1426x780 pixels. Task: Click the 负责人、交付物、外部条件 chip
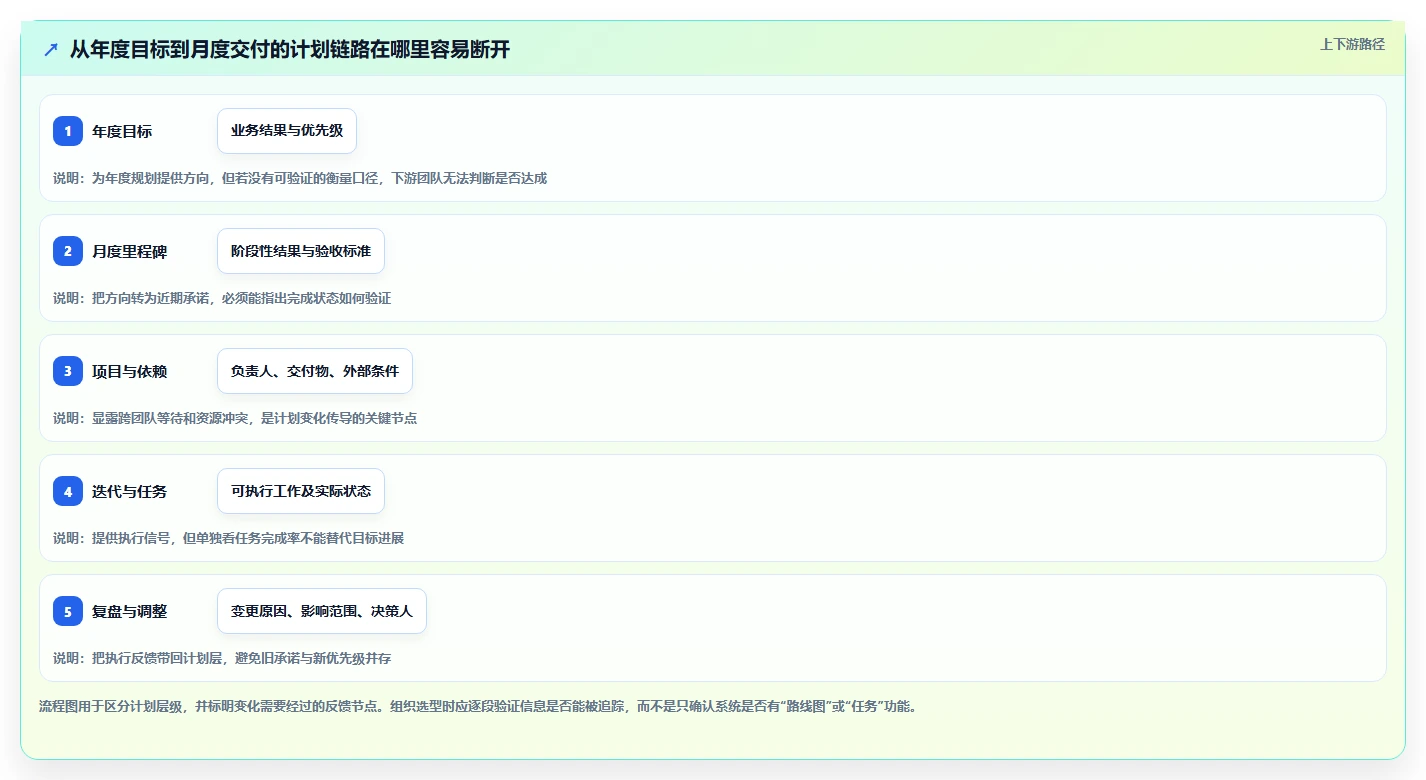coord(315,371)
